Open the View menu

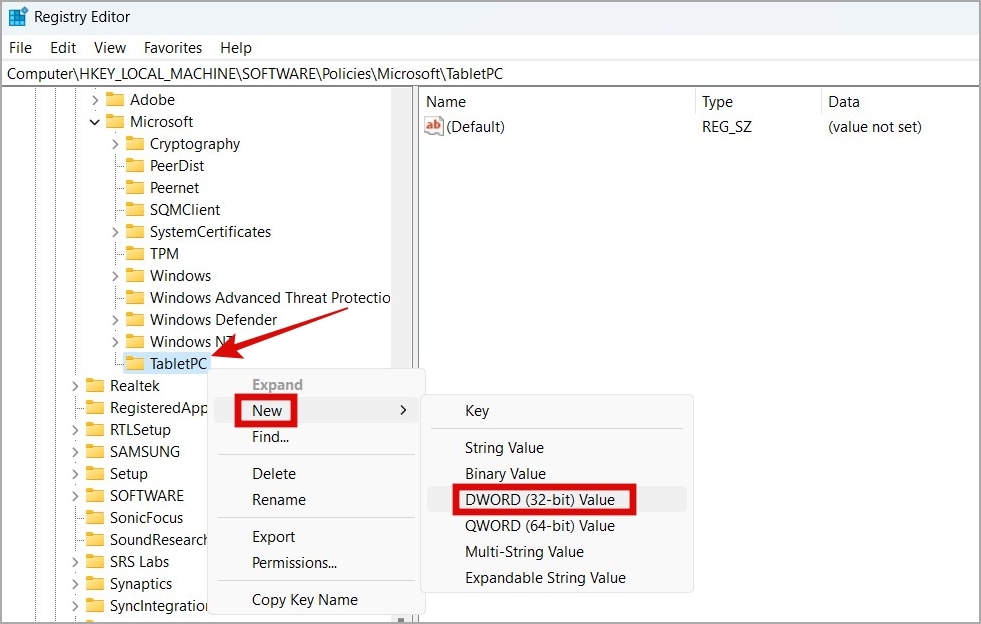click(x=109, y=48)
